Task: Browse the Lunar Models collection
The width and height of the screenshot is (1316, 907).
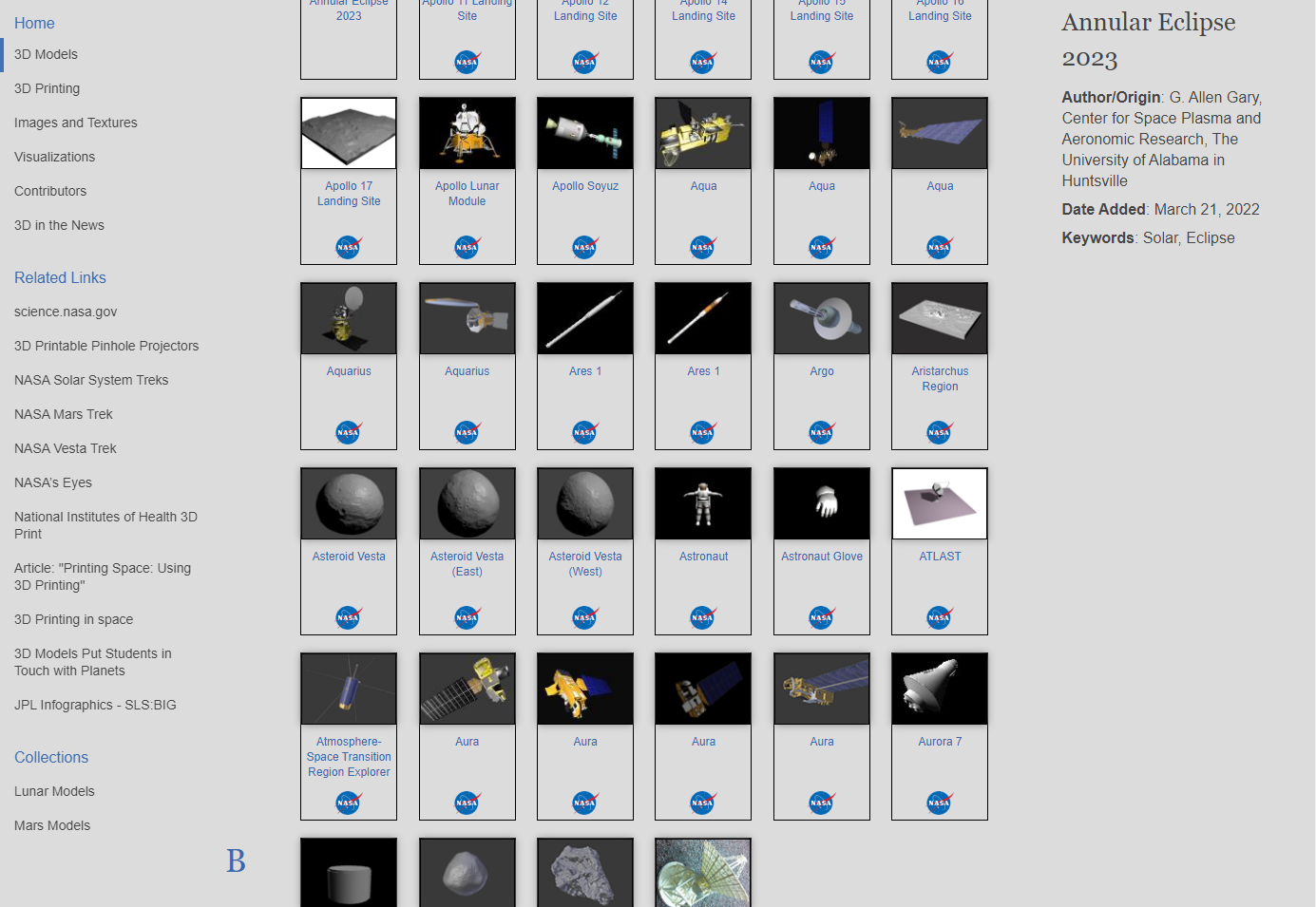Action: point(54,791)
